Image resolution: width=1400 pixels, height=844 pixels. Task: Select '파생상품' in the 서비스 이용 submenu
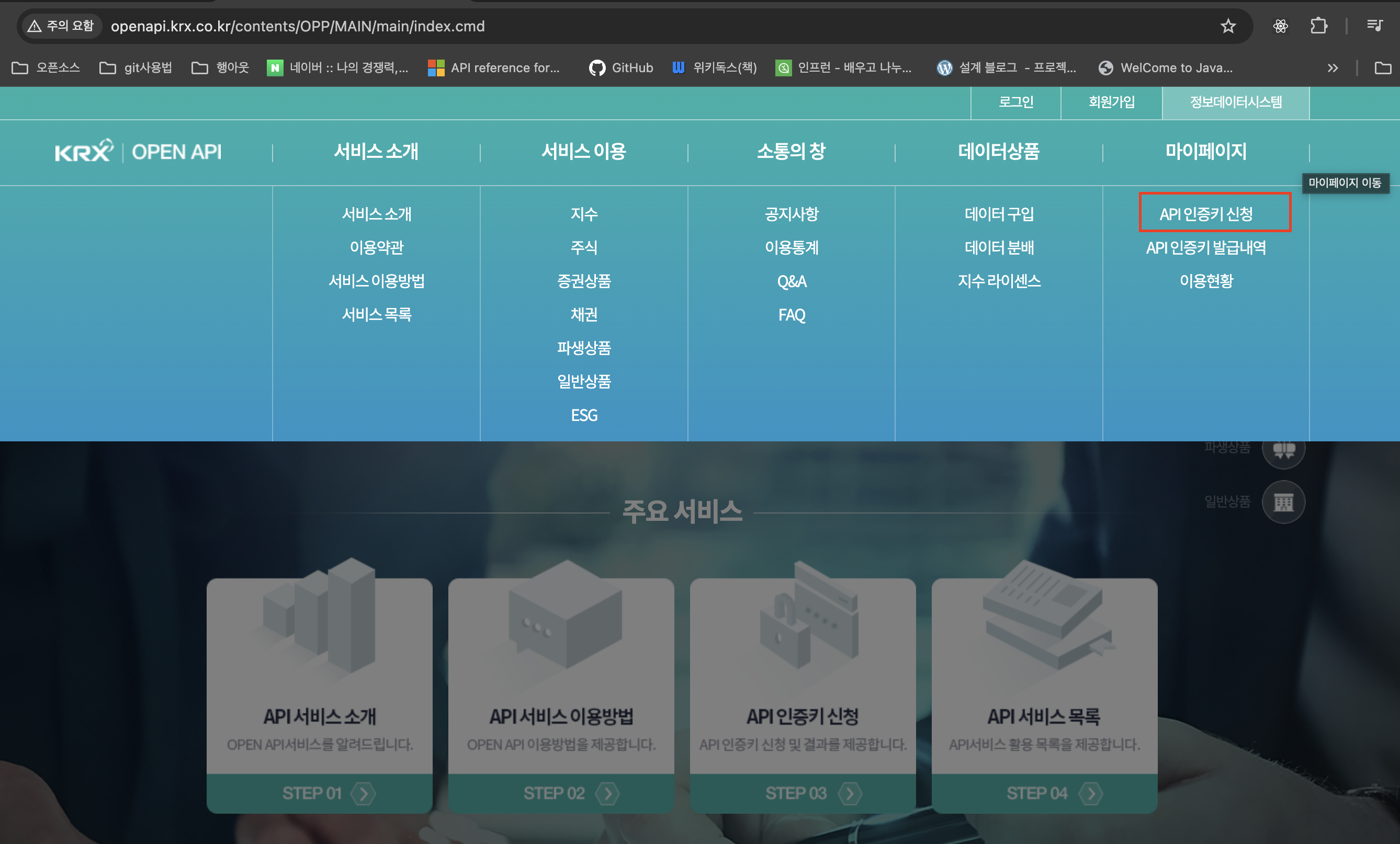point(583,348)
